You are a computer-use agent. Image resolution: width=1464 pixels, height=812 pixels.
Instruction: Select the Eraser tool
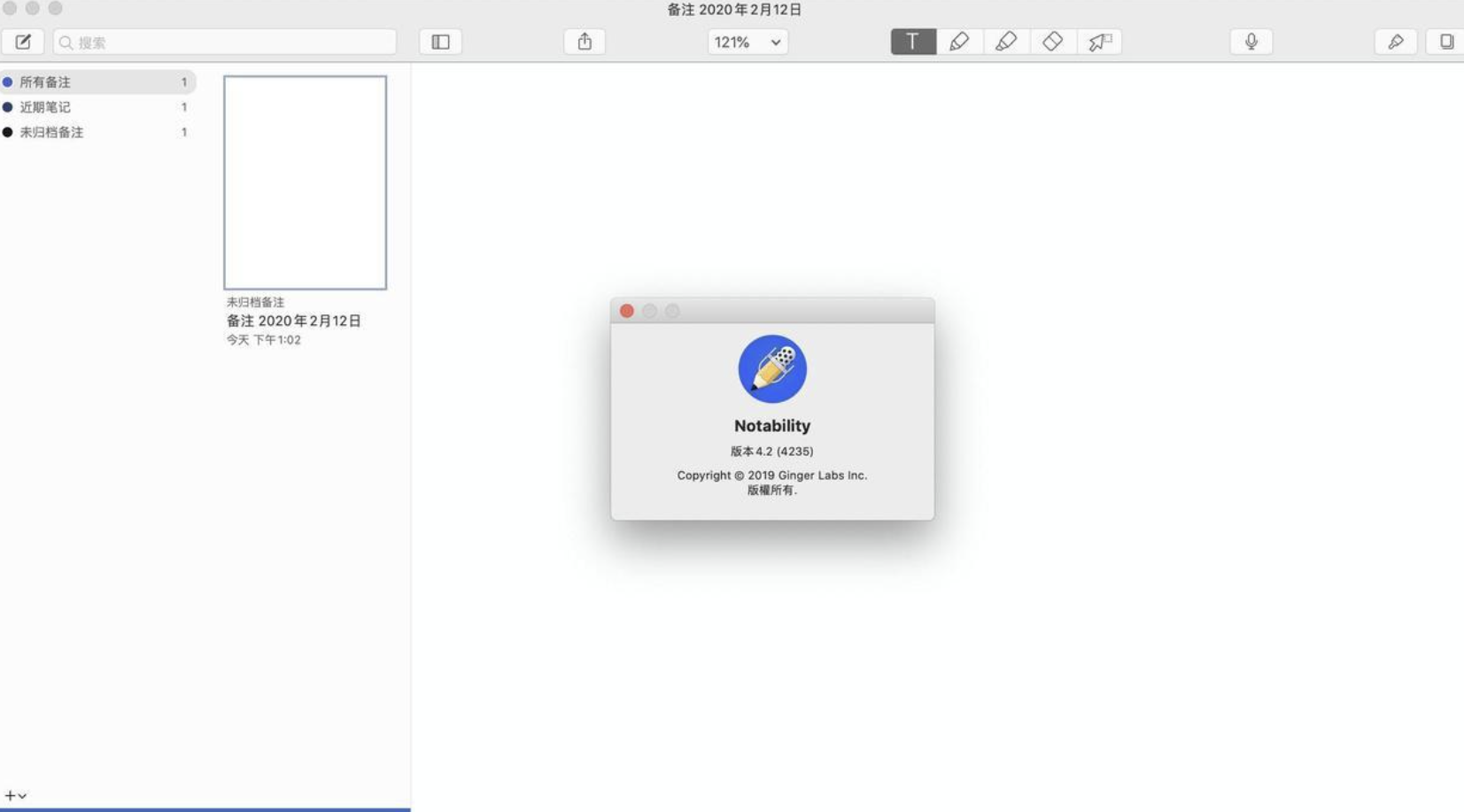[1052, 42]
